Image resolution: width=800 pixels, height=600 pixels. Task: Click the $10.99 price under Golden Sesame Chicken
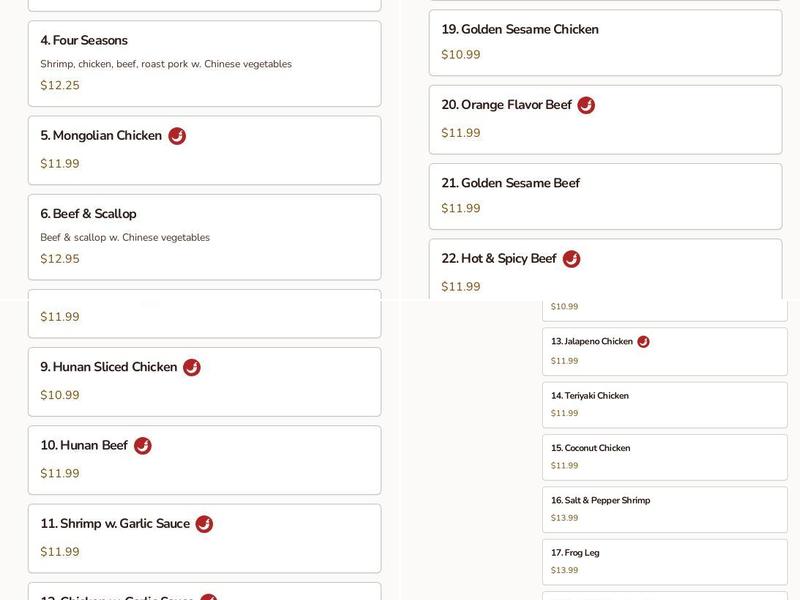coord(459,54)
